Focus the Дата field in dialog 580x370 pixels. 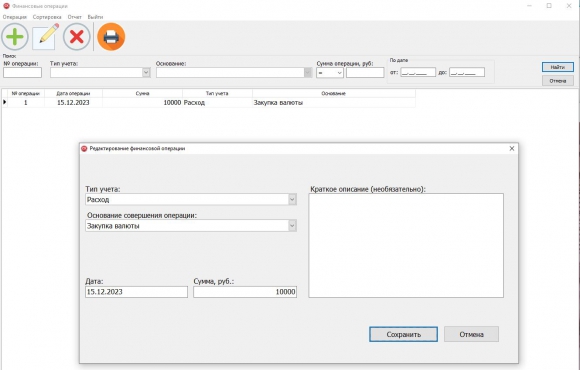pyautogui.click(x=136, y=292)
